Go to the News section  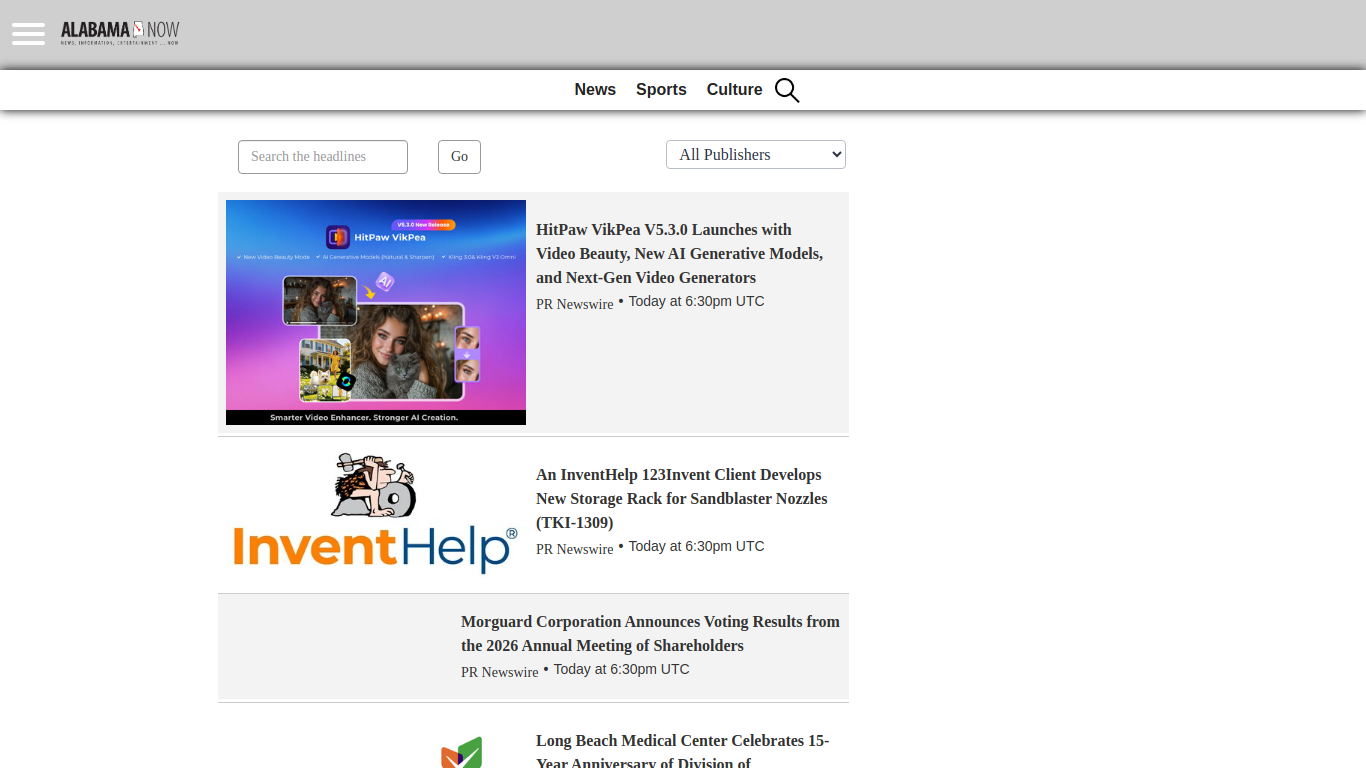tap(595, 90)
